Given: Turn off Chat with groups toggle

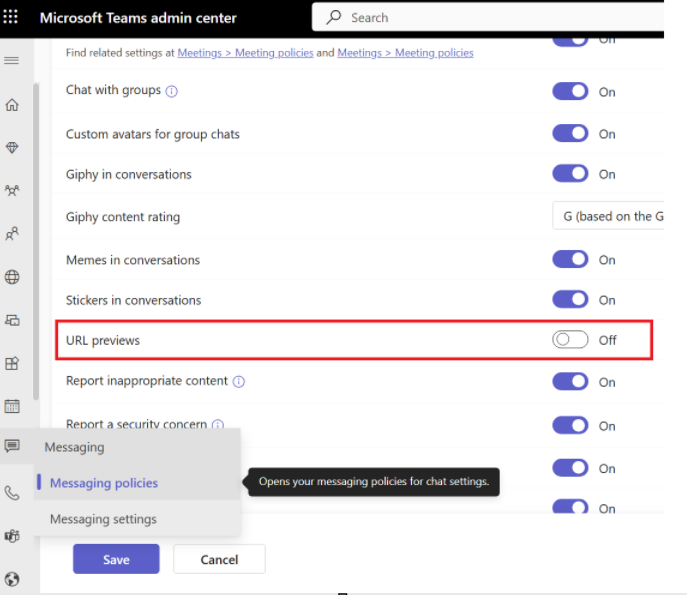Looking at the screenshot, I should tap(570, 91).
